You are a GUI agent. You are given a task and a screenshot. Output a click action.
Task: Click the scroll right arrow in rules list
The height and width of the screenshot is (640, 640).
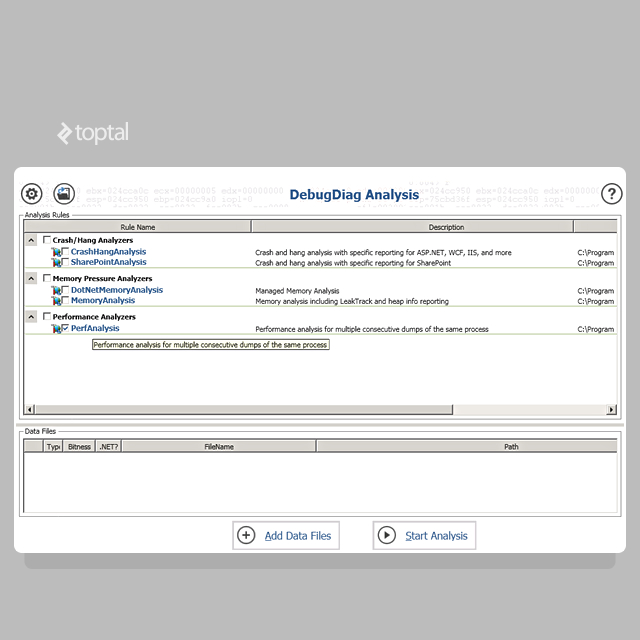(x=611, y=409)
